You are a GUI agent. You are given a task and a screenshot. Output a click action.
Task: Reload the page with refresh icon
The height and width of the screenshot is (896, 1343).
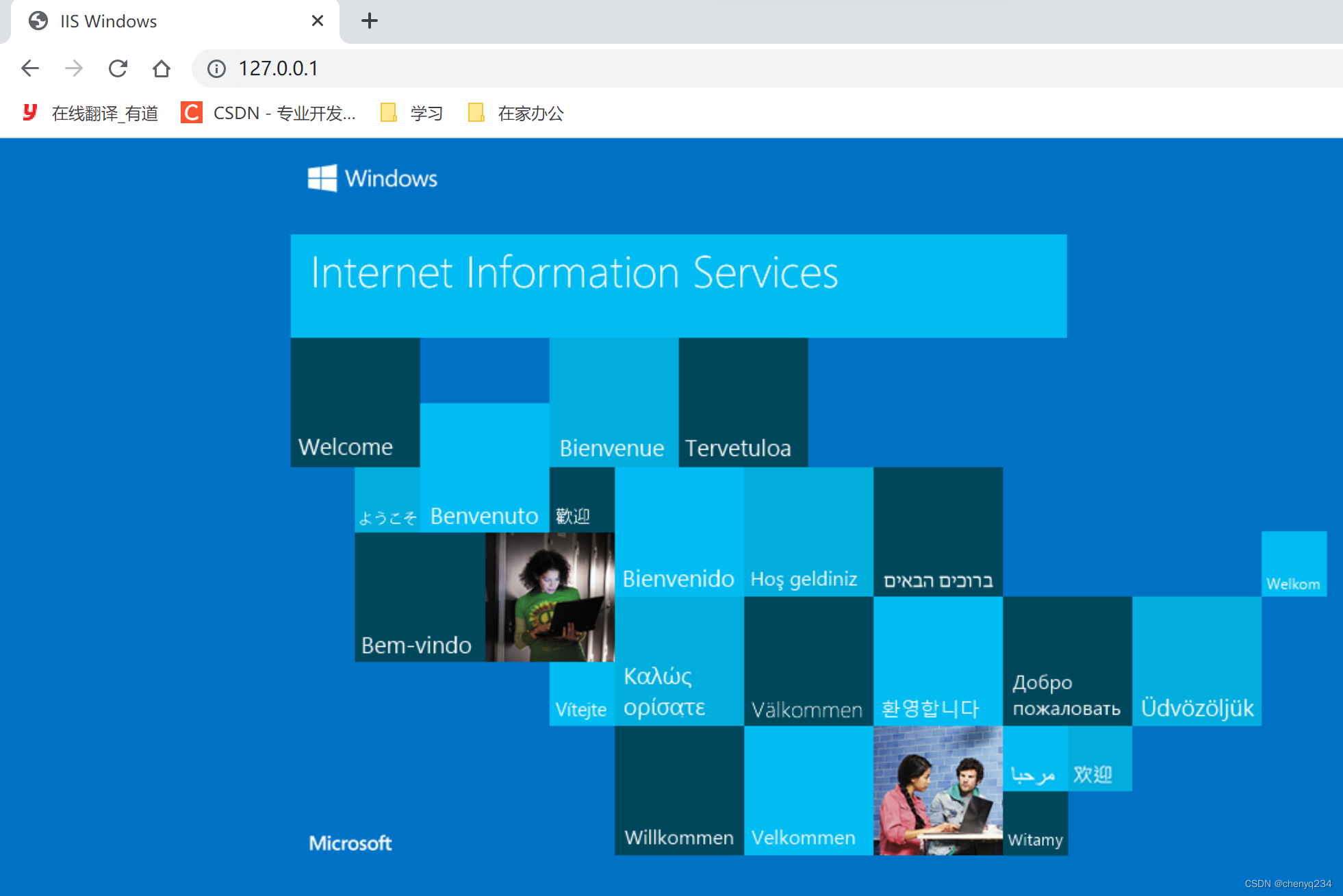(x=118, y=68)
